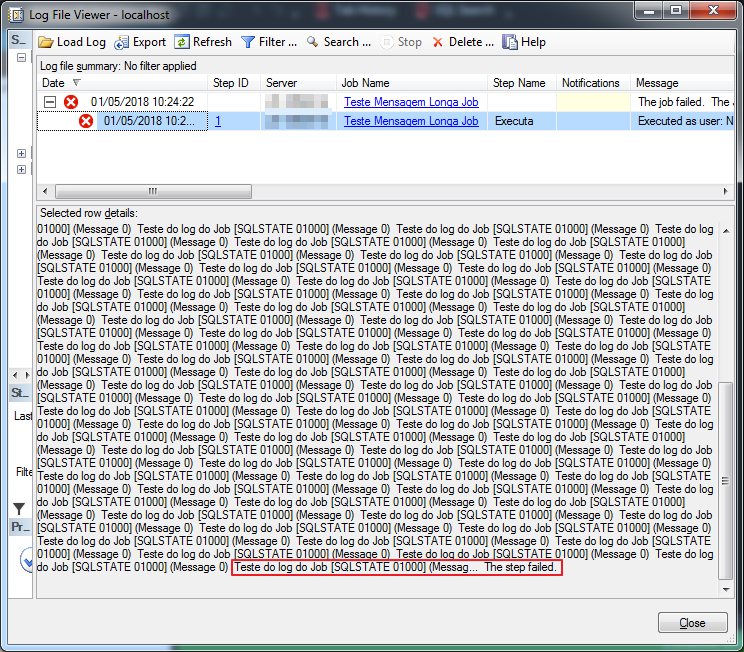This screenshot has height=652, width=744.
Task: Click left scroll arrow in left pane
Action: [x=16, y=375]
